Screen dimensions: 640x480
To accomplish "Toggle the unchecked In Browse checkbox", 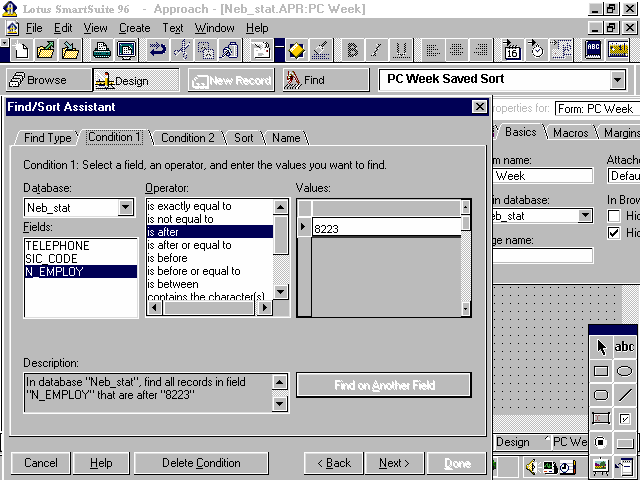I will (x=614, y=215).
